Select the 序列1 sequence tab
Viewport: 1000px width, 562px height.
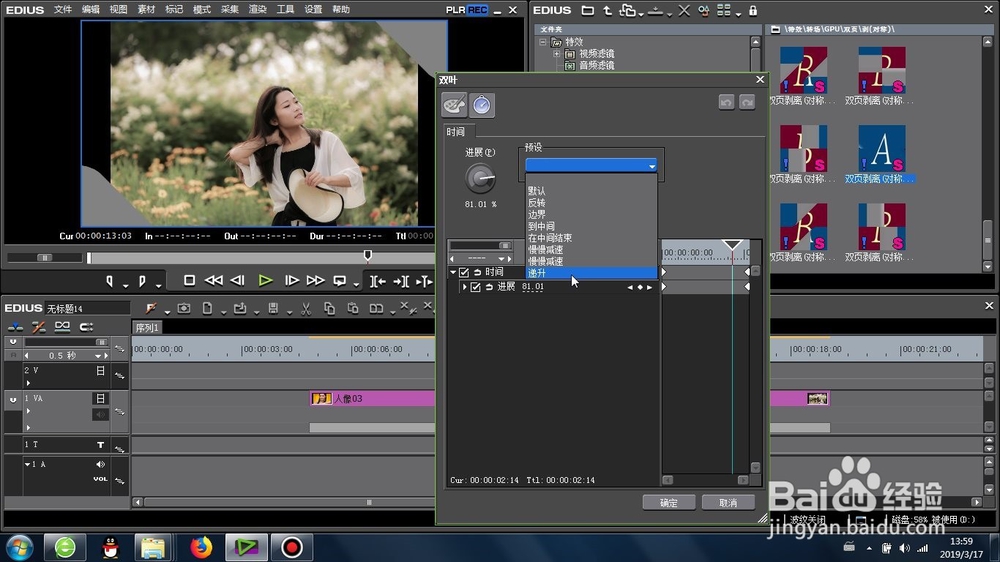coord(147,327)
